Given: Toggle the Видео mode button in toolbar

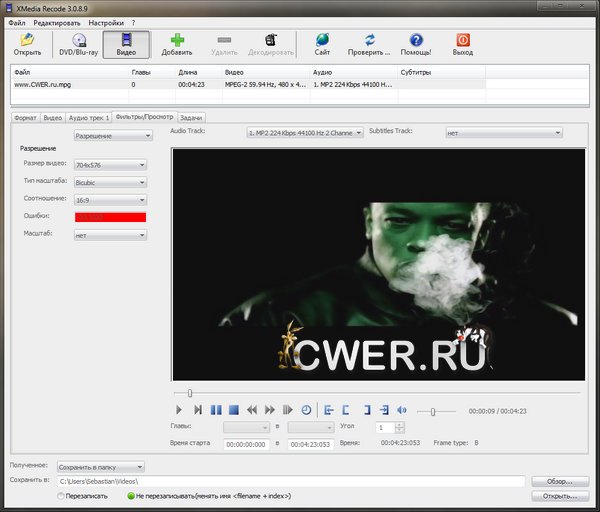Looking at the screenshot, I should [127, 44].
